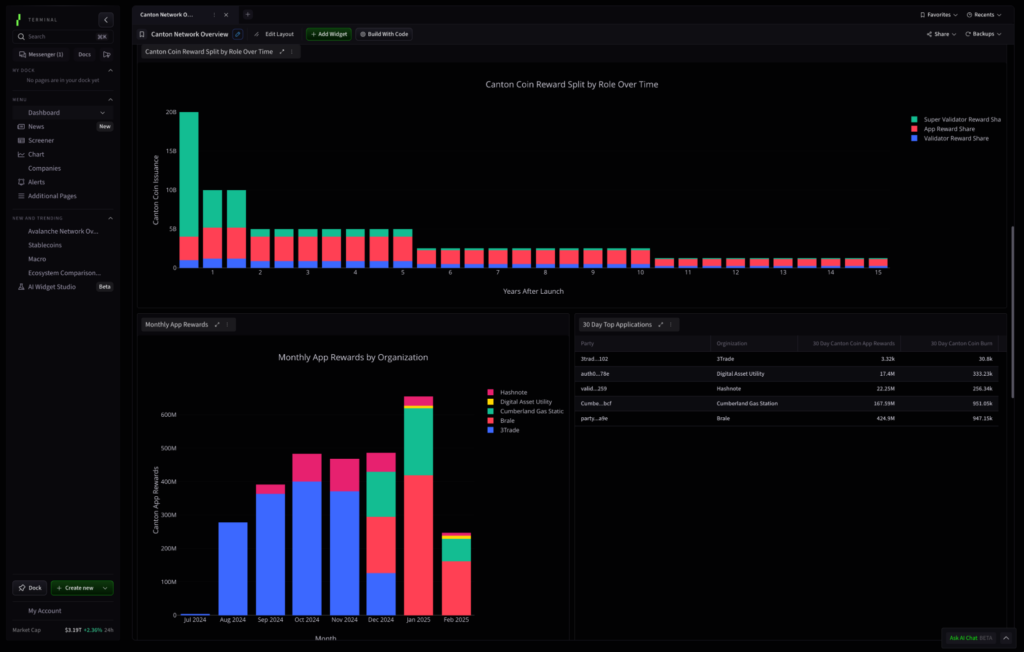Expand the 30 Day Top Applications widget to fullscreen

coord(661,325)
